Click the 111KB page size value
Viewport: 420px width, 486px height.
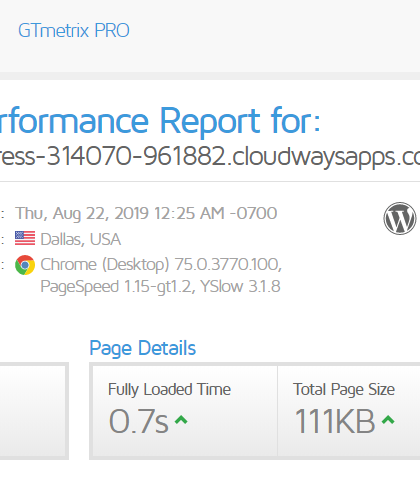pos(335,421)
